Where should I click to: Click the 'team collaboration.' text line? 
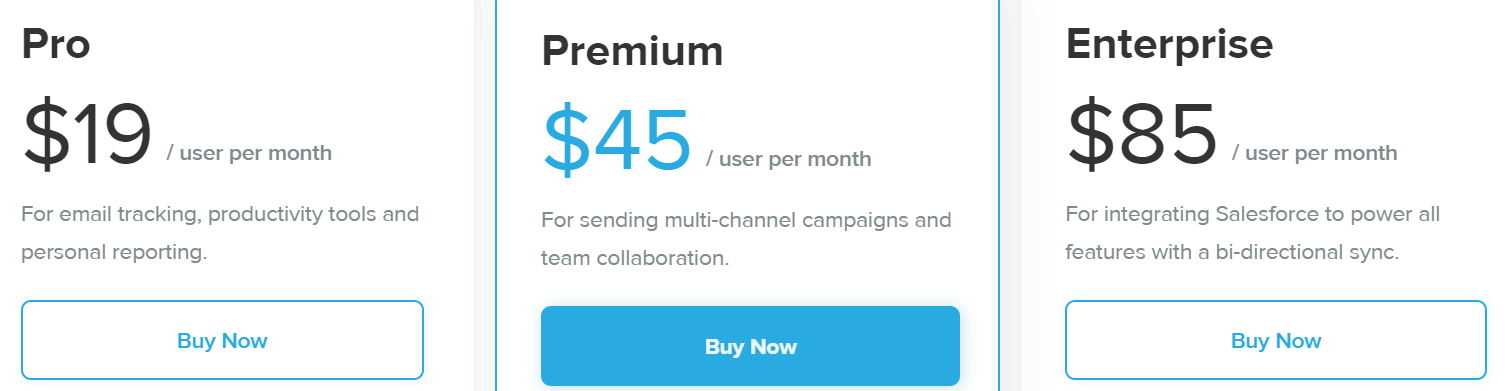coord(635,258)
